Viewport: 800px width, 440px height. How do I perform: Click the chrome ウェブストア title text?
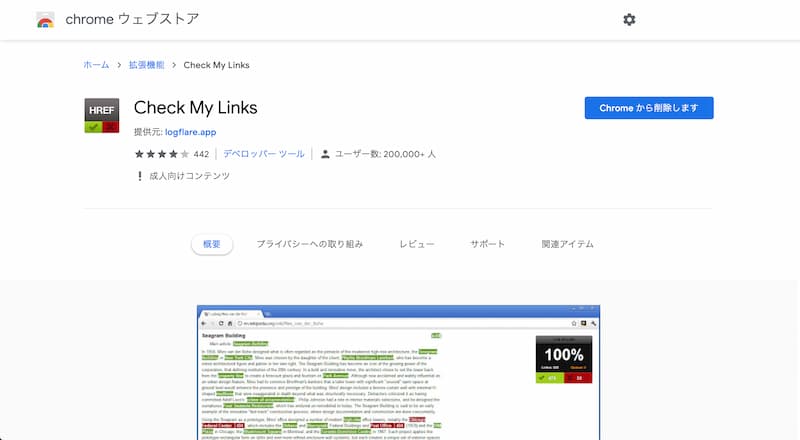tap(132, 19)
